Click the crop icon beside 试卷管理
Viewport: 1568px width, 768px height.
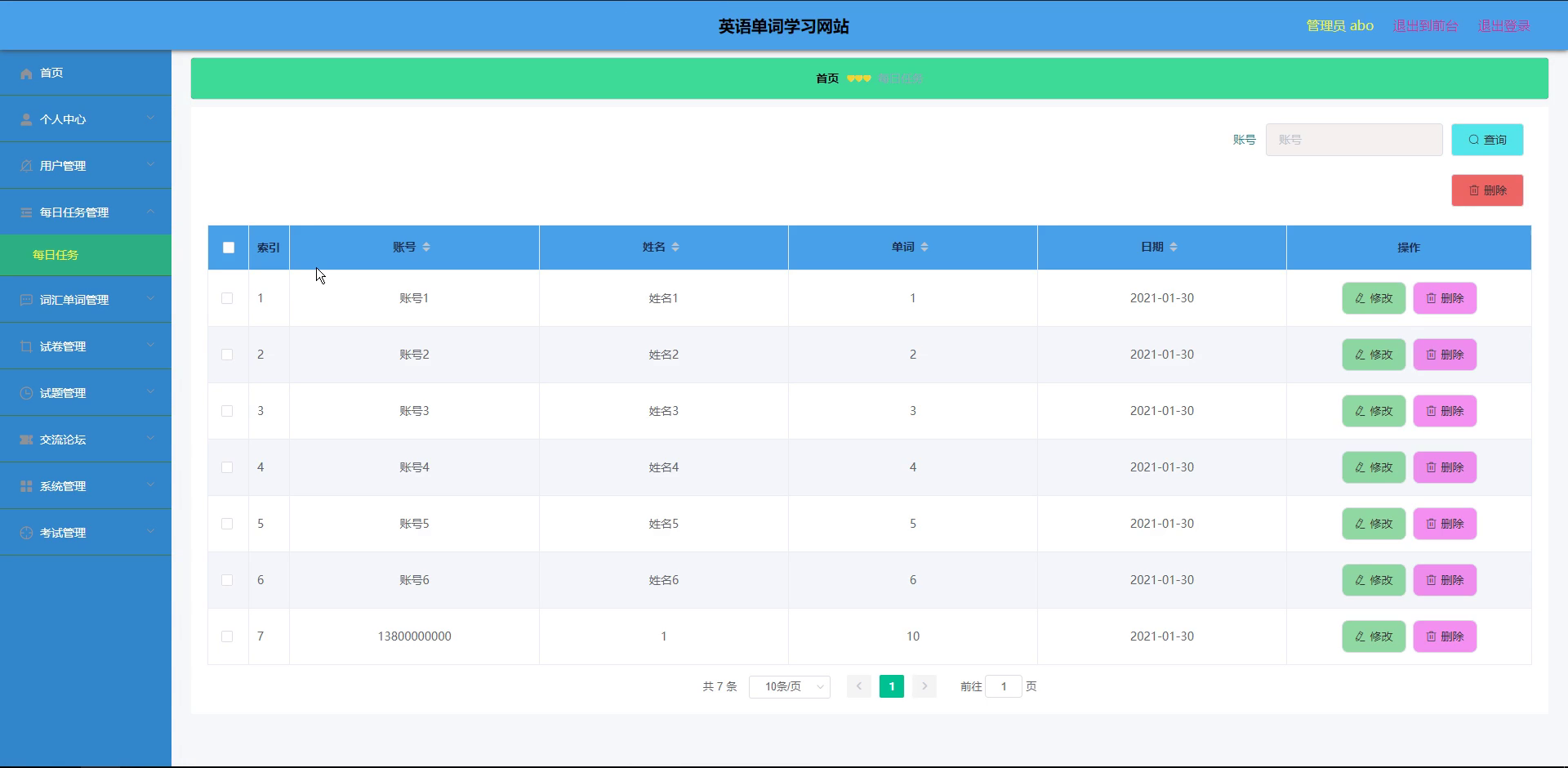(x=26, y=347)
